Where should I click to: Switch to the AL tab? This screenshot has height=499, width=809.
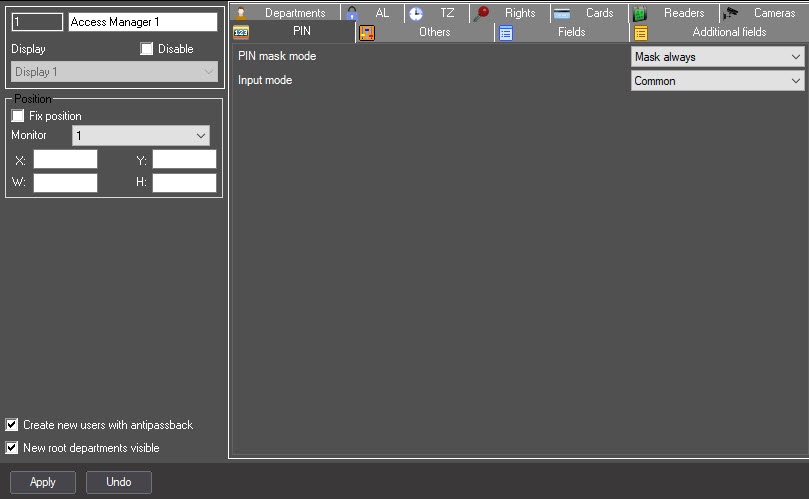pos(373,13)
